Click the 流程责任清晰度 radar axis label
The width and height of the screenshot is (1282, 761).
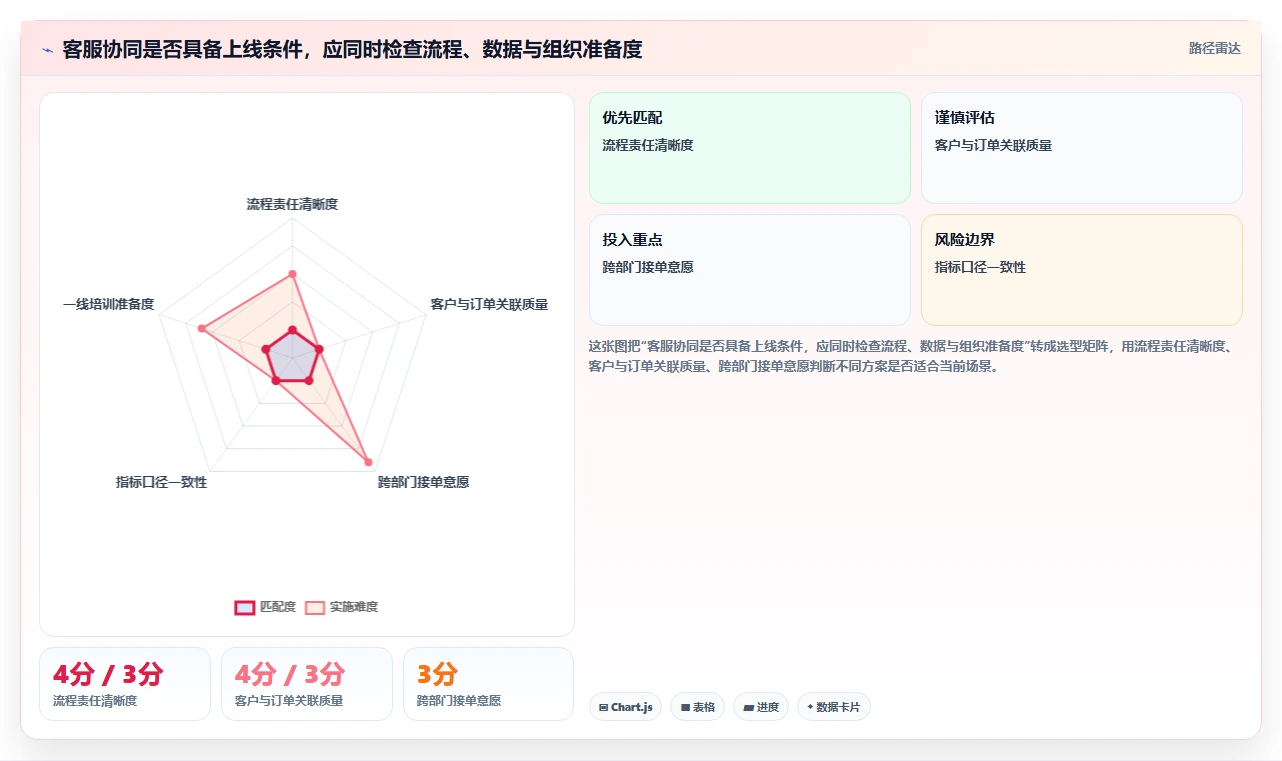(292, 204)
